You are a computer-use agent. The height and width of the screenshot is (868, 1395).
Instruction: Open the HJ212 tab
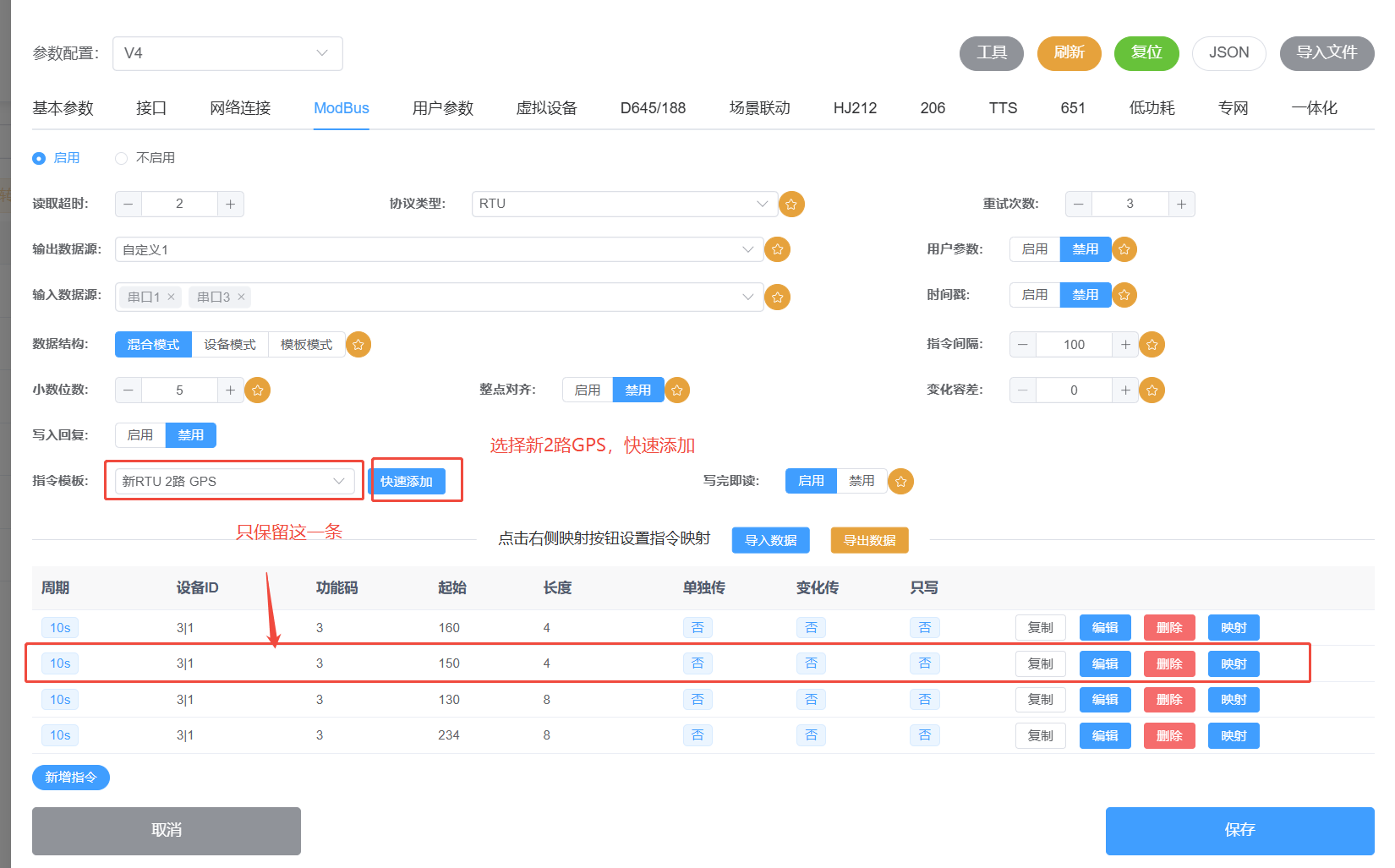[x=855, y=108]
